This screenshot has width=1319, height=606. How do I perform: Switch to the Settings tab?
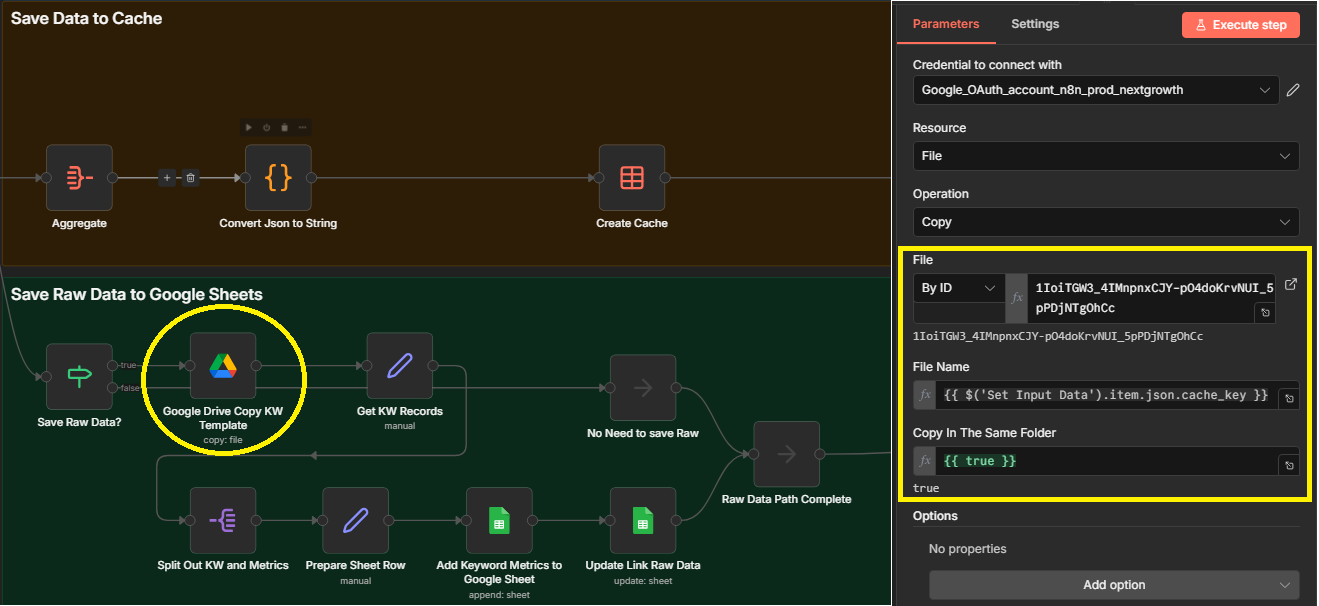[1034, 24]
